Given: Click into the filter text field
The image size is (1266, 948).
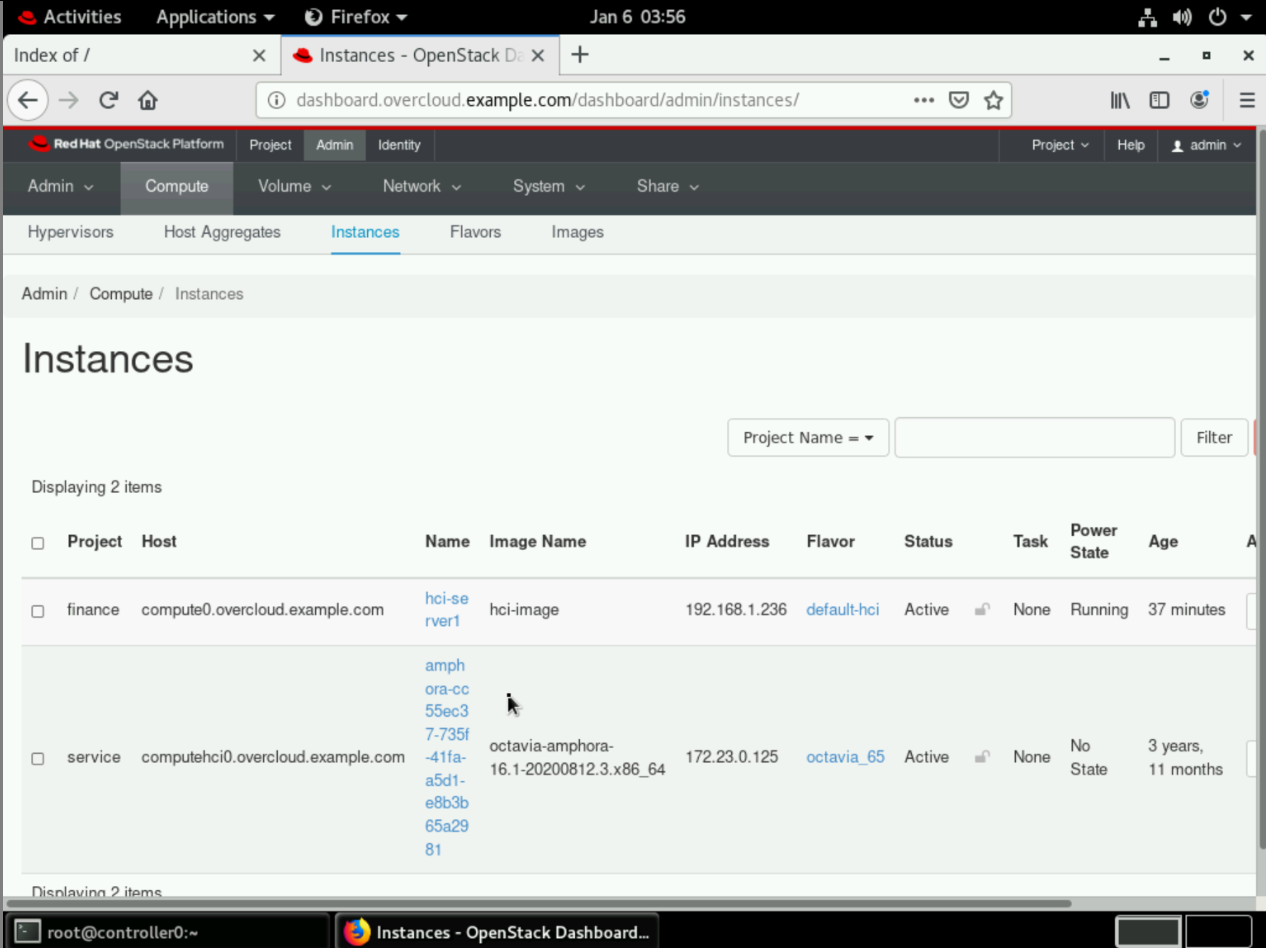Looking at the screenshot, I should click(x=1034, y=438).
